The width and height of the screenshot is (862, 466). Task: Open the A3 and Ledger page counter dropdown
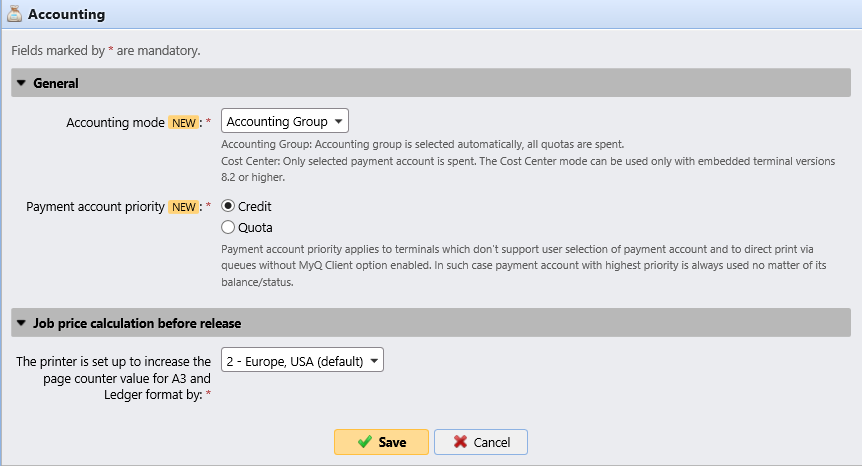click(x=302, y=361)
